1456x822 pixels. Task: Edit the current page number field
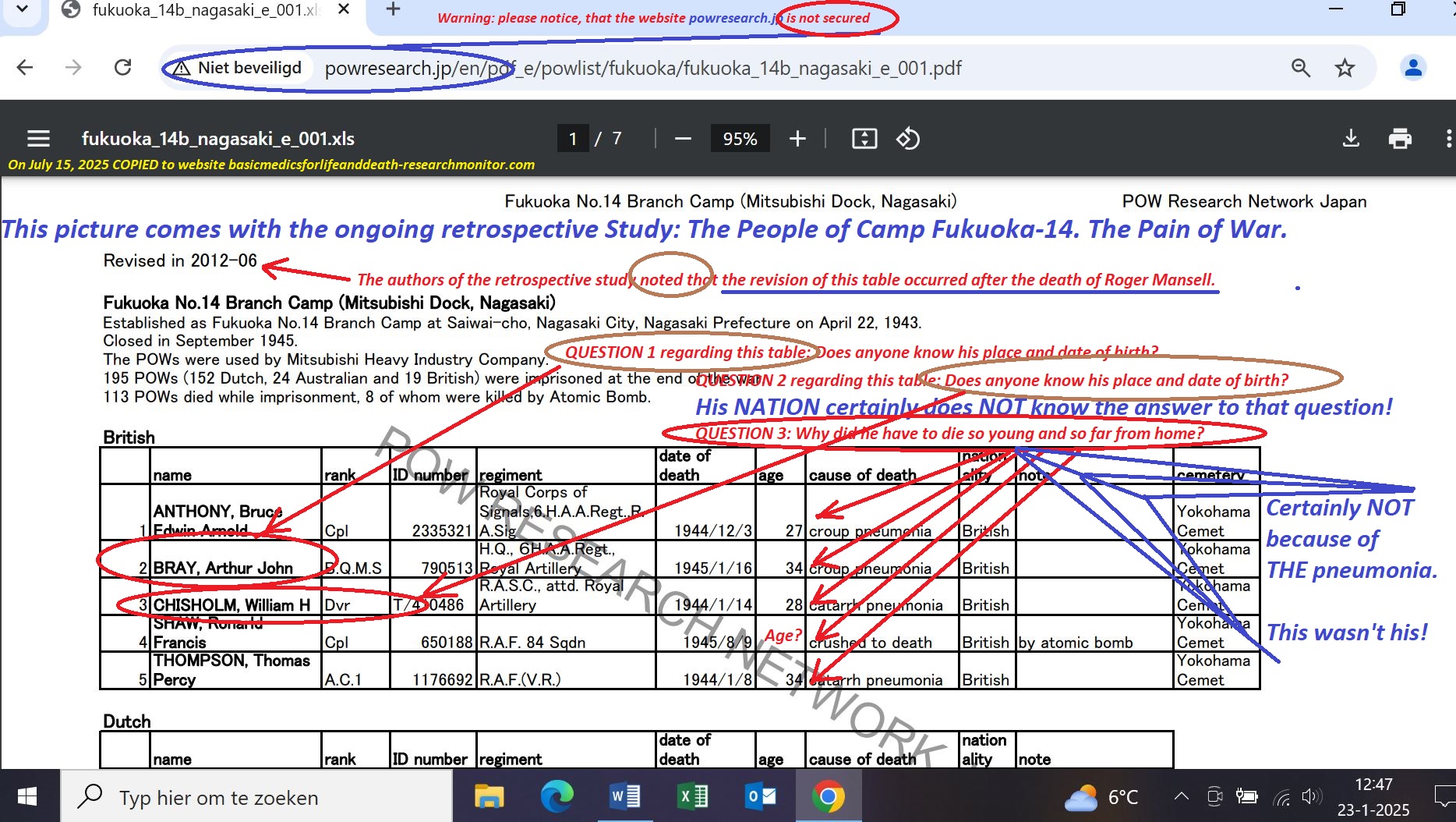pyautogui.click(x=573, y=139)
